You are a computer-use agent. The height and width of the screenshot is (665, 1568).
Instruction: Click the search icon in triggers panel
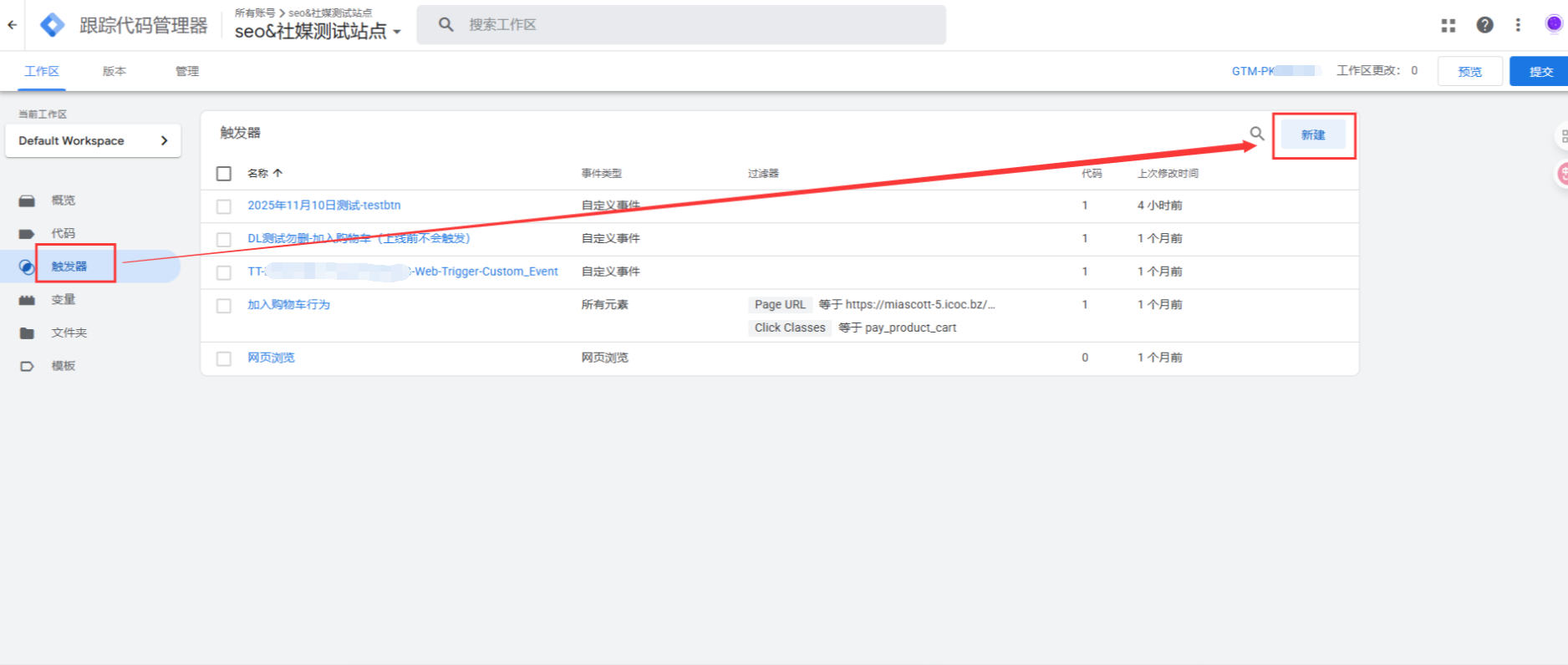coord(1256,134)
